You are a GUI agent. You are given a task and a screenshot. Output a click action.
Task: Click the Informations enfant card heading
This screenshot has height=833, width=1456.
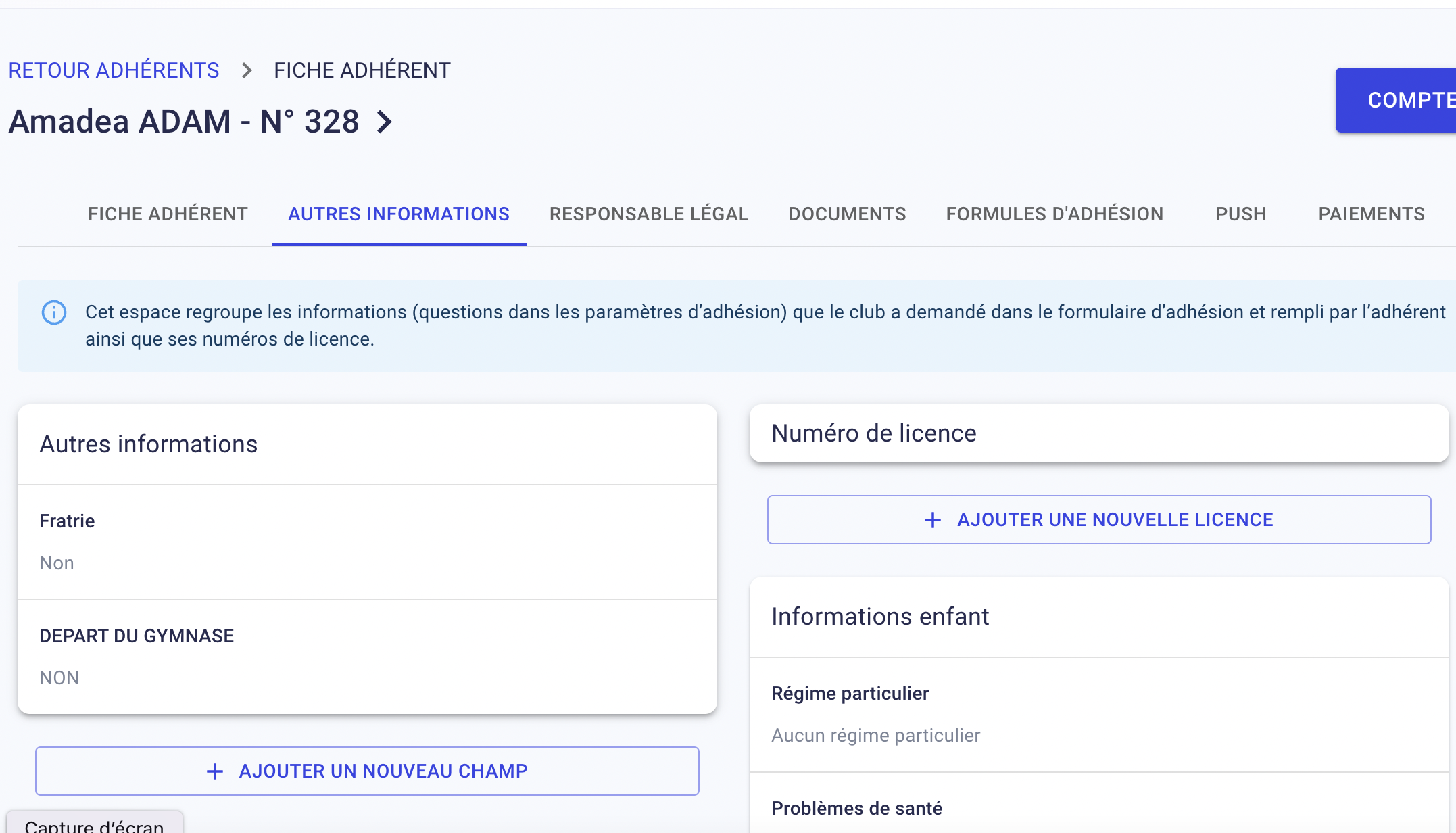(880, 617)
